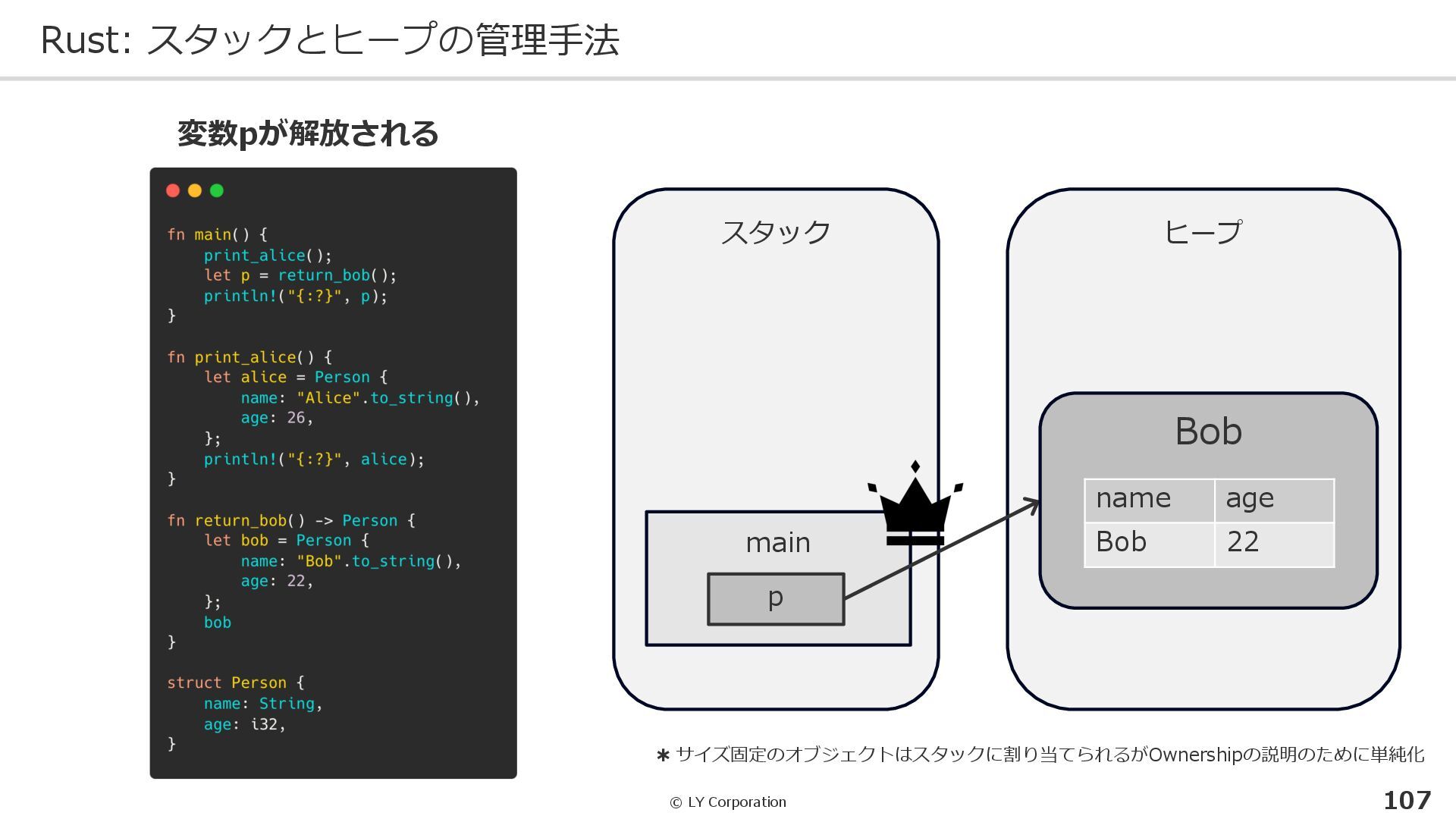The width and height of the screenshot is (1456, 819).
Task: Click the red dot in code window
Action: pos(173,191)
